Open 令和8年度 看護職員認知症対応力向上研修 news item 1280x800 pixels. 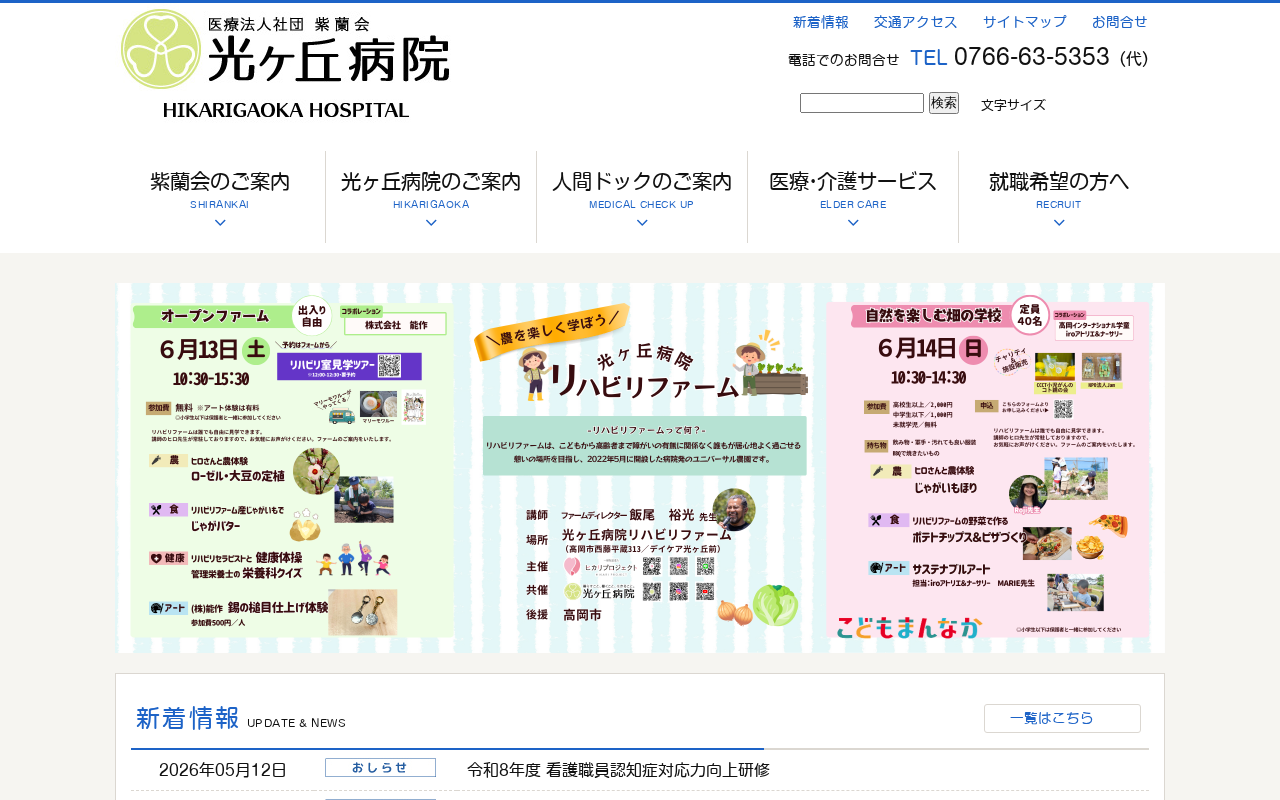(x=618, y=770)
